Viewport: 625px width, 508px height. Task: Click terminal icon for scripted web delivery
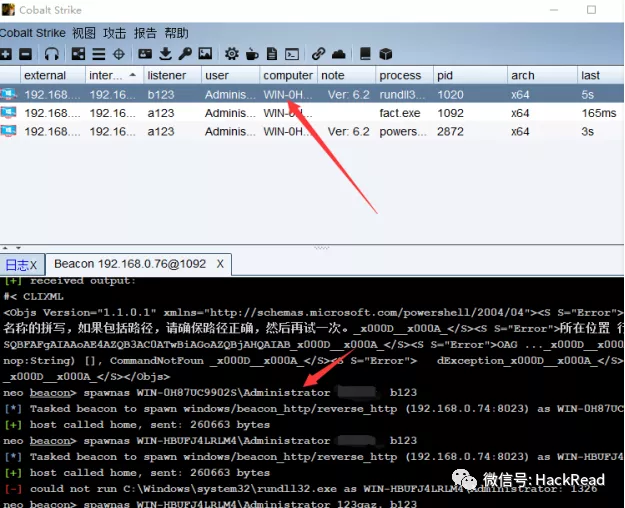tap(292, 54)
